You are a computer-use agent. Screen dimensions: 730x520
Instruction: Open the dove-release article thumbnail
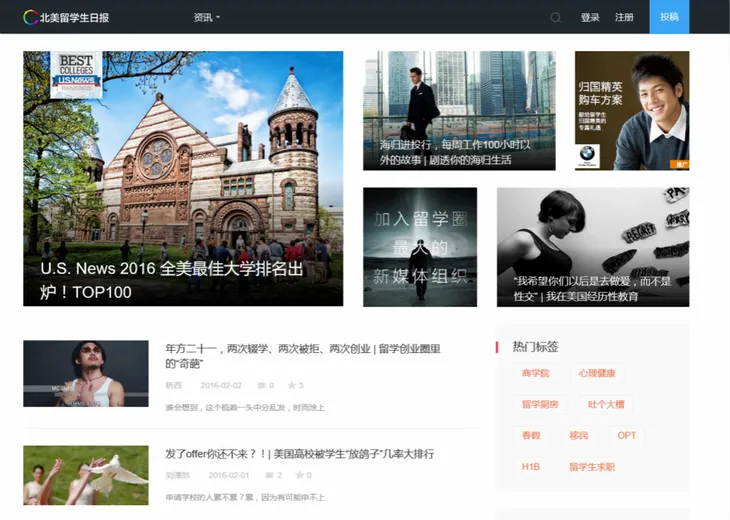click(x=86, y=475)
